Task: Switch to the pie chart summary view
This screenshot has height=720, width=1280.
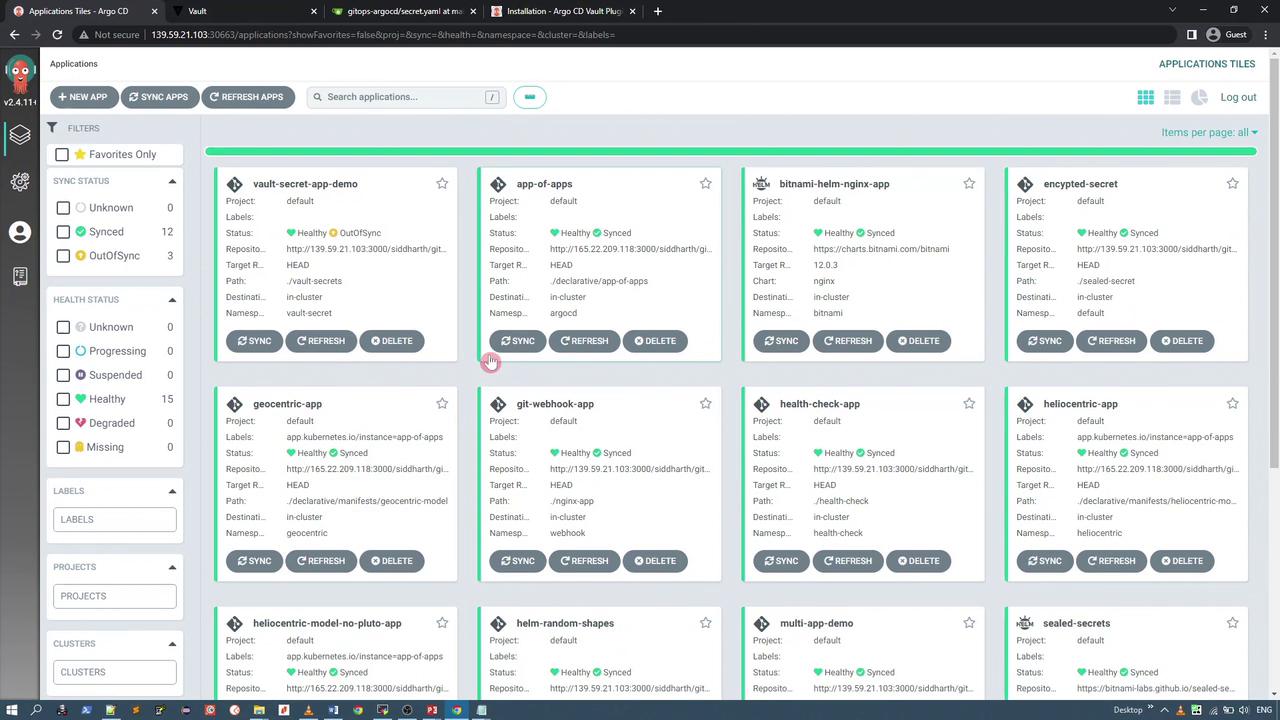Action: 1199,97
